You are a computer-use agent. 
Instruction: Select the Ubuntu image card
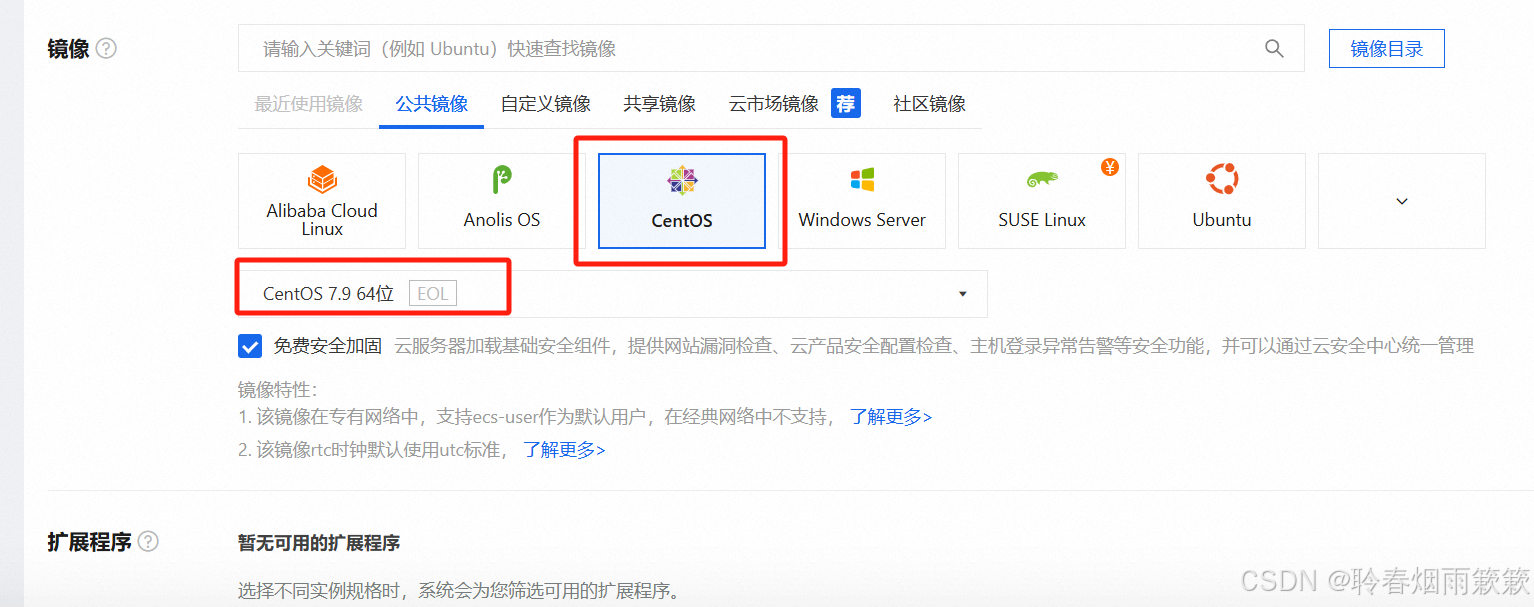(1222, 201)
